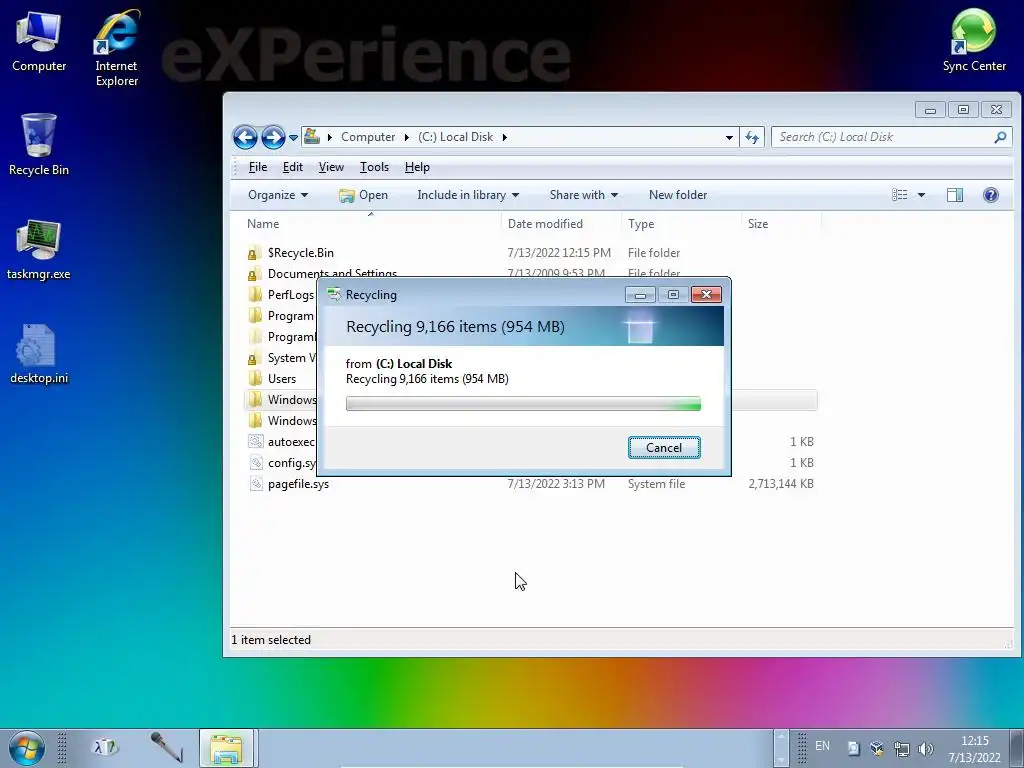Click the Open toolbar button
This screenshot has height=768, width=1024.
[x=364, y=195]
